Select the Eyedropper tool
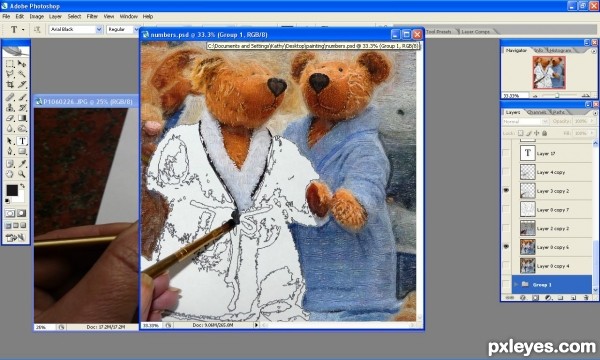The image size is (600, 360). click(22, 164)
